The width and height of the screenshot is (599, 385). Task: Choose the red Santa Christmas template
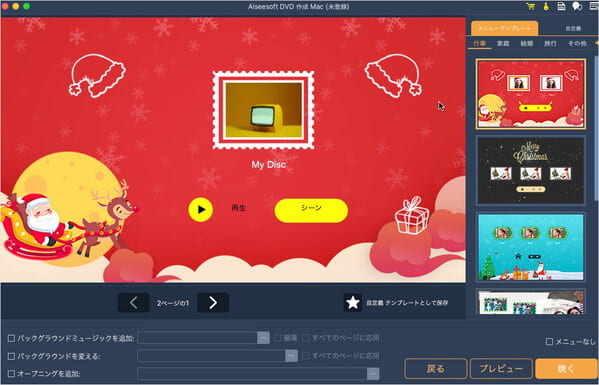coord(531,94)
